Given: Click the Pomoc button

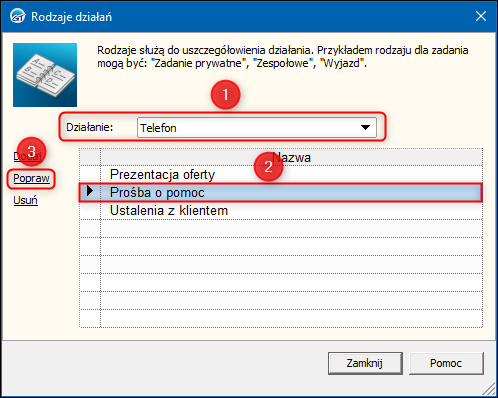Looking at the screenshot, I should pos(446,363).
